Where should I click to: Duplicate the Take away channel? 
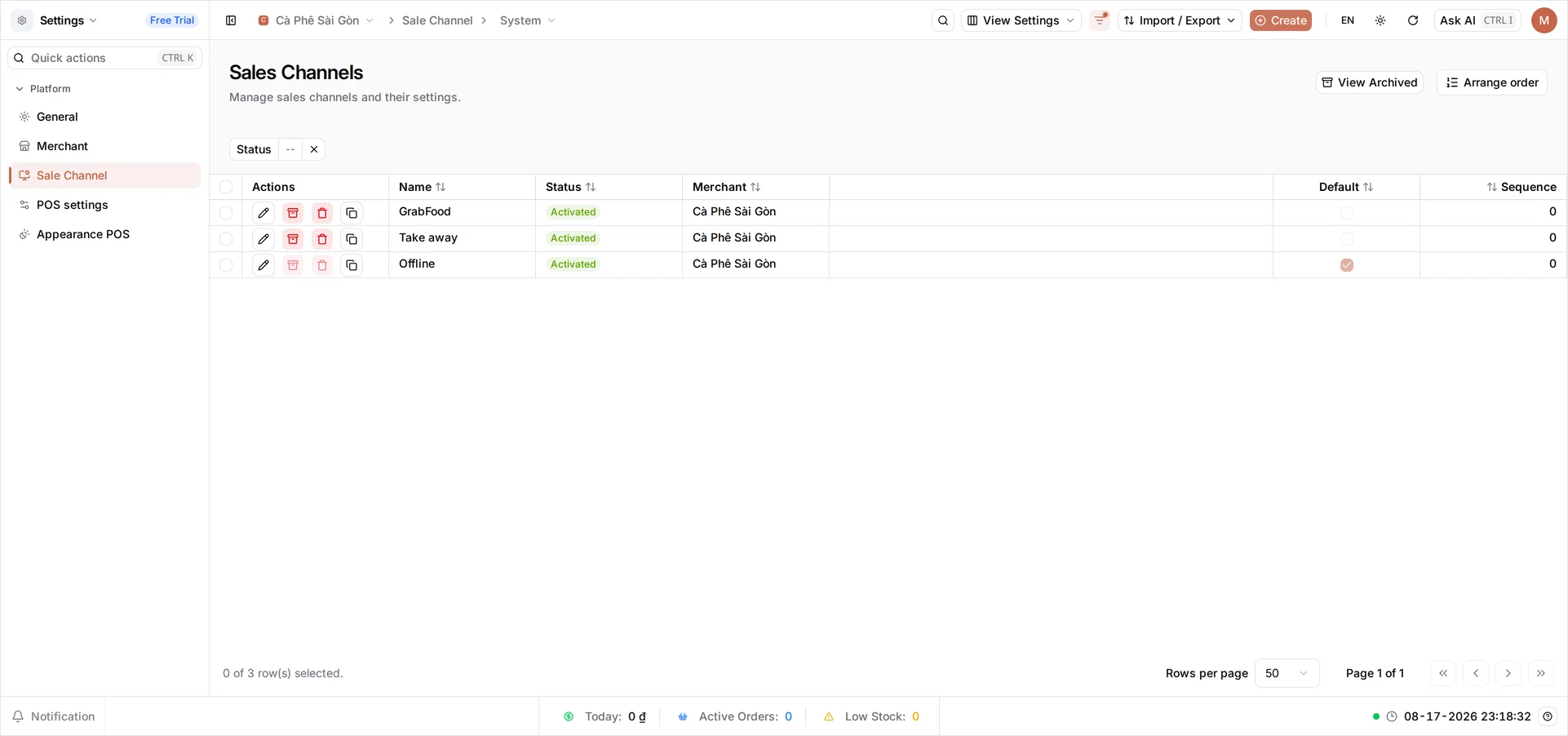click(352, 239)
